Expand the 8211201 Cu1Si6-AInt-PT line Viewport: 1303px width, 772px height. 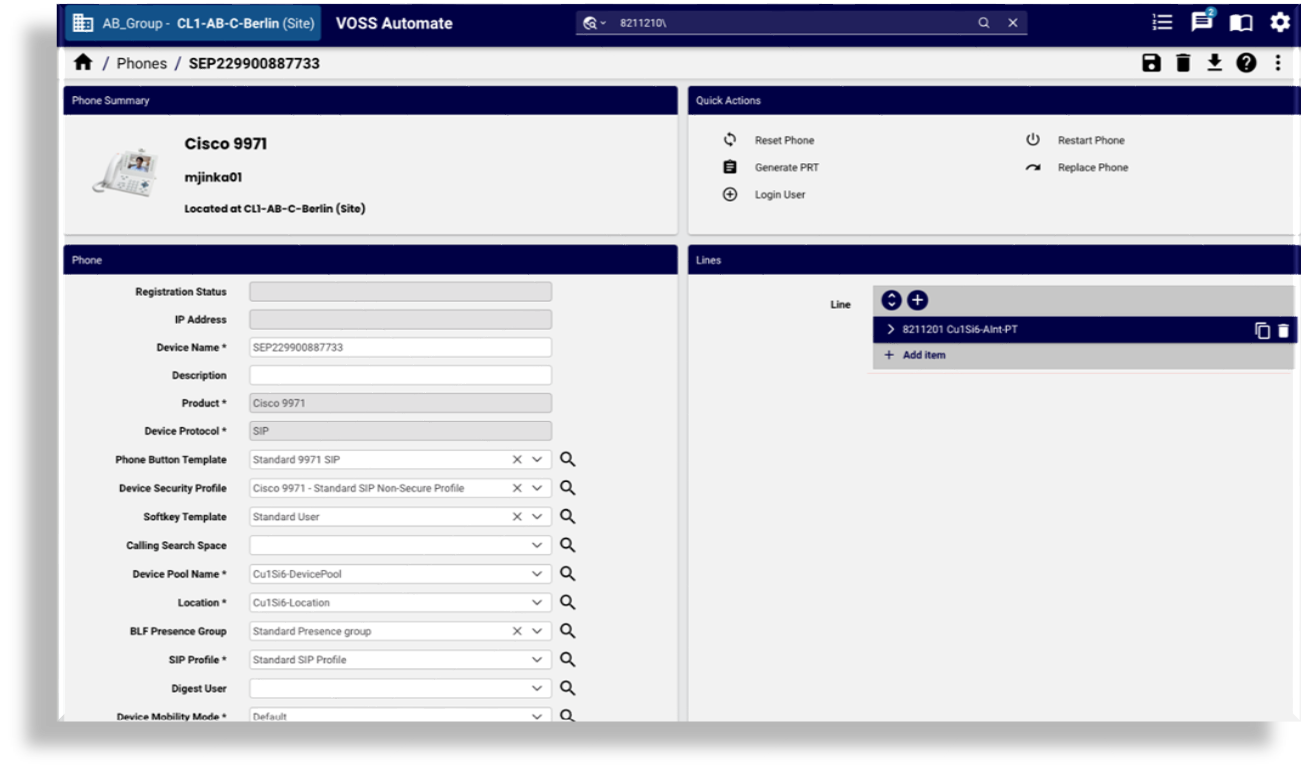890,329
